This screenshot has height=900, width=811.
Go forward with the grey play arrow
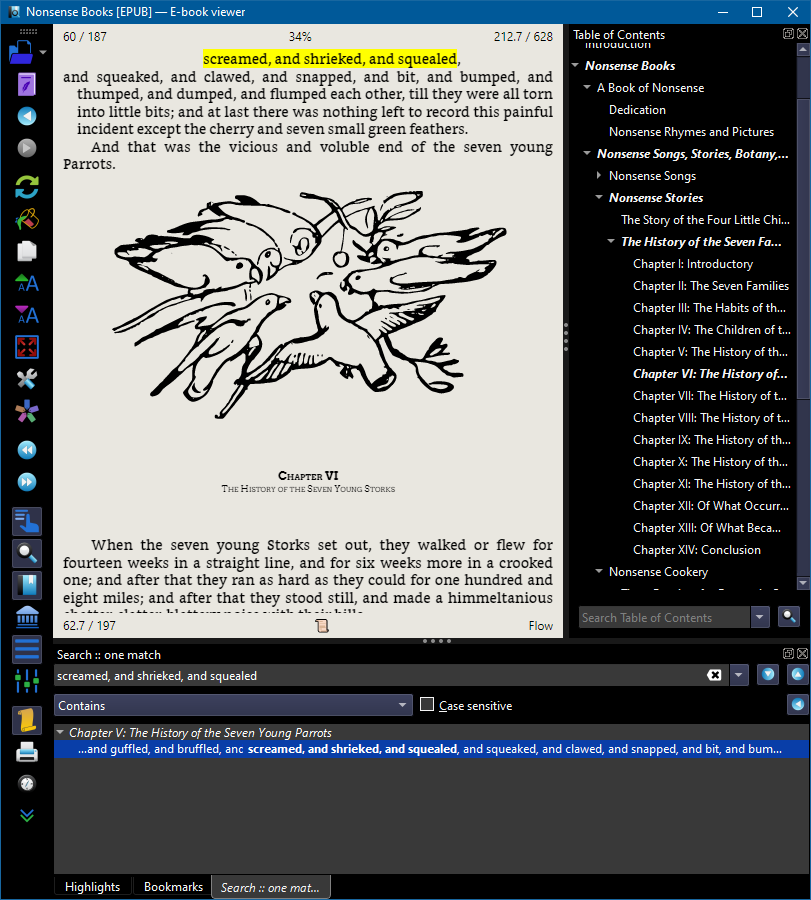tap(26, 148)
